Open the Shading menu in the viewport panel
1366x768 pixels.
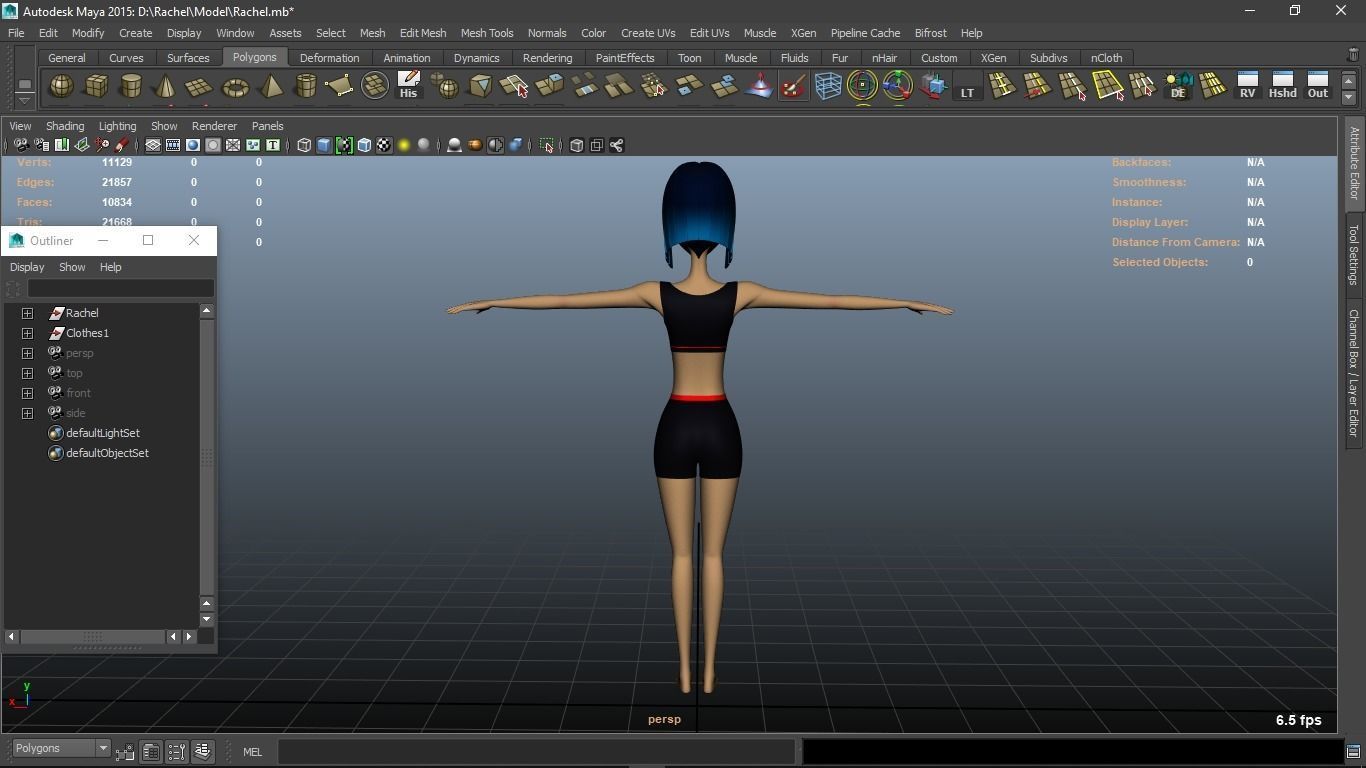pyautogui.click(x=65, y=126)
